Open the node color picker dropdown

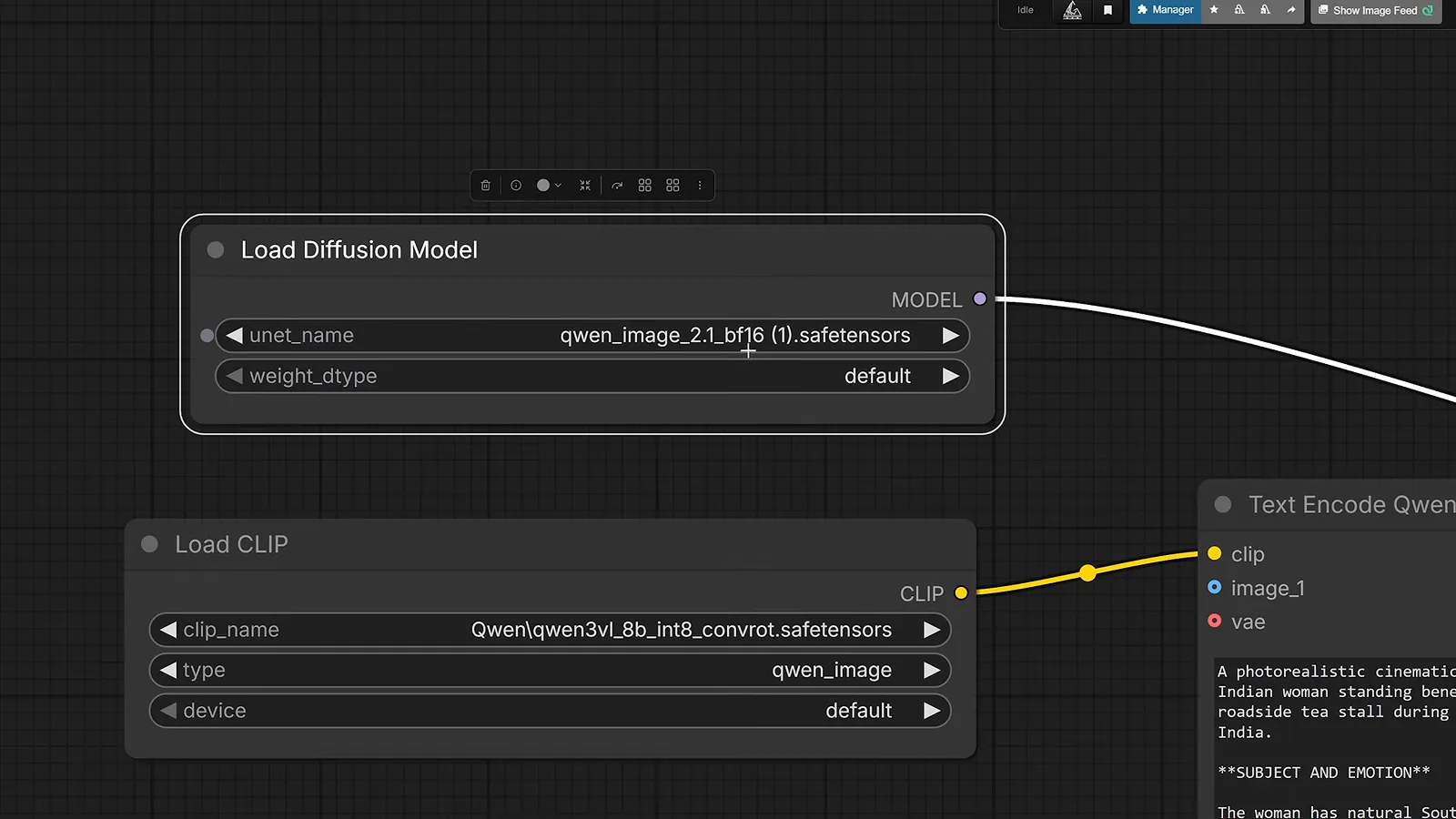coord(549,186)
